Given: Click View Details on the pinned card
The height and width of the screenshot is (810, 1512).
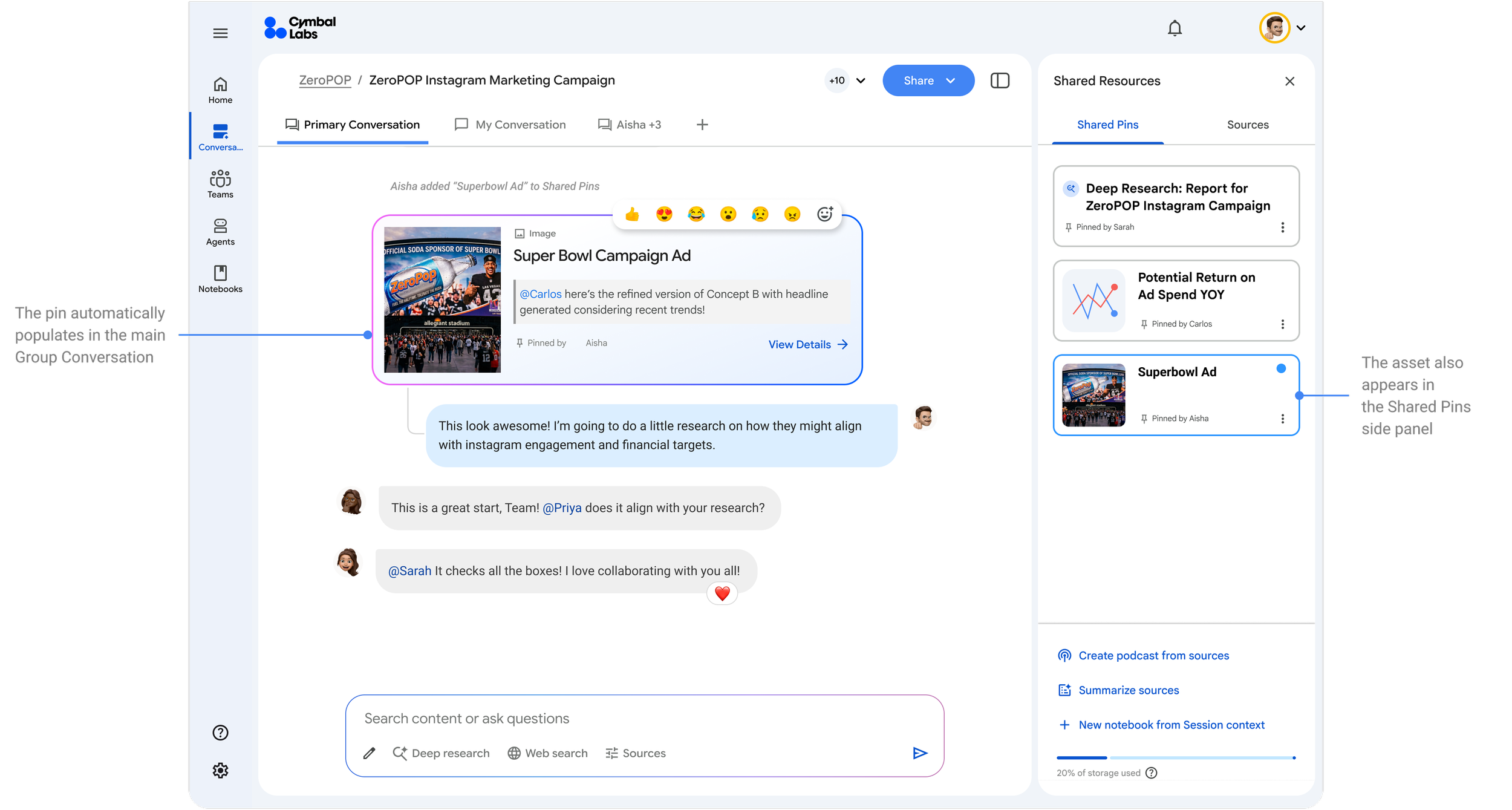Looking at the screenshot, I should coord(808,345).
